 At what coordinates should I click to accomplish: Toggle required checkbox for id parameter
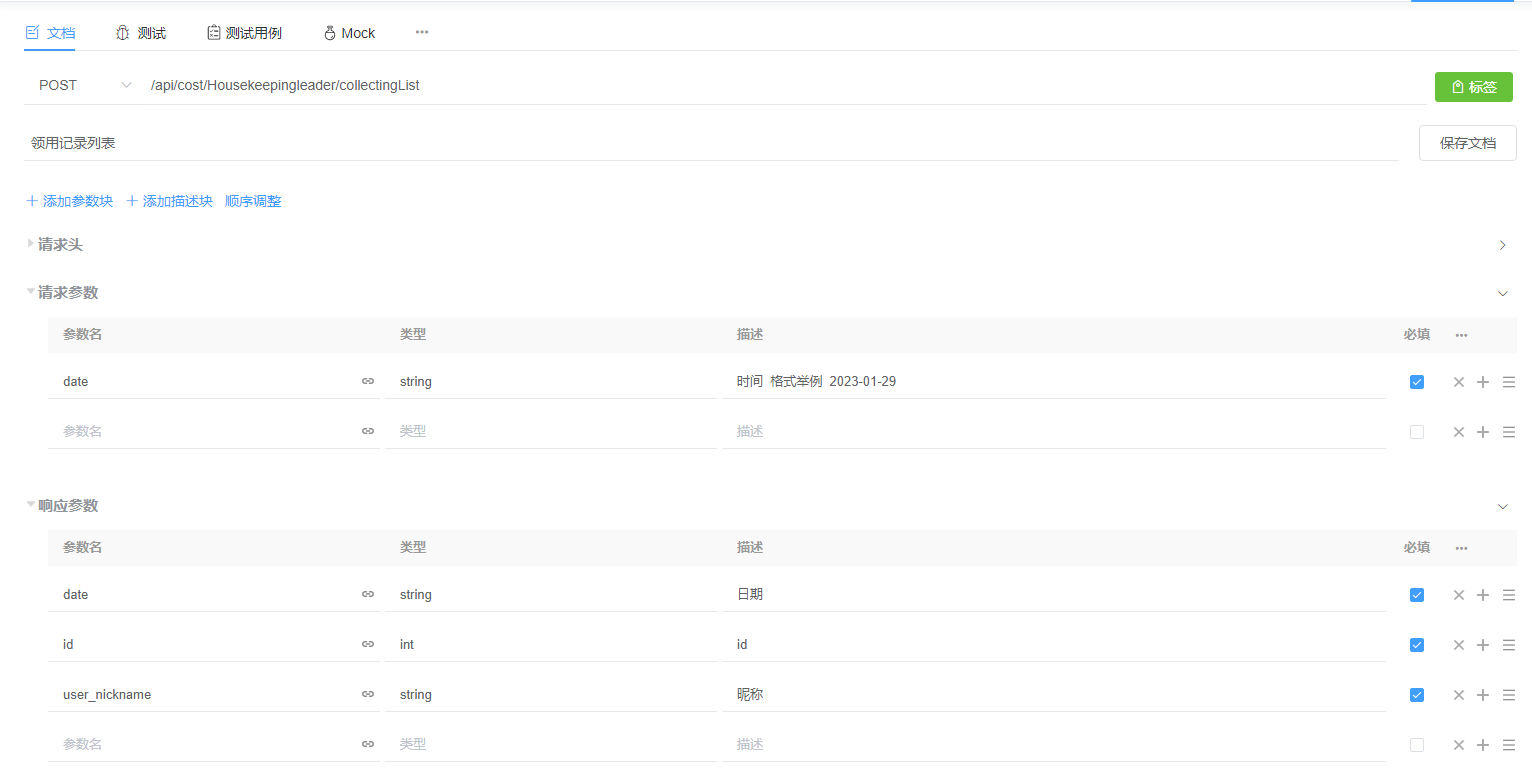click(x=1416, y=645)
